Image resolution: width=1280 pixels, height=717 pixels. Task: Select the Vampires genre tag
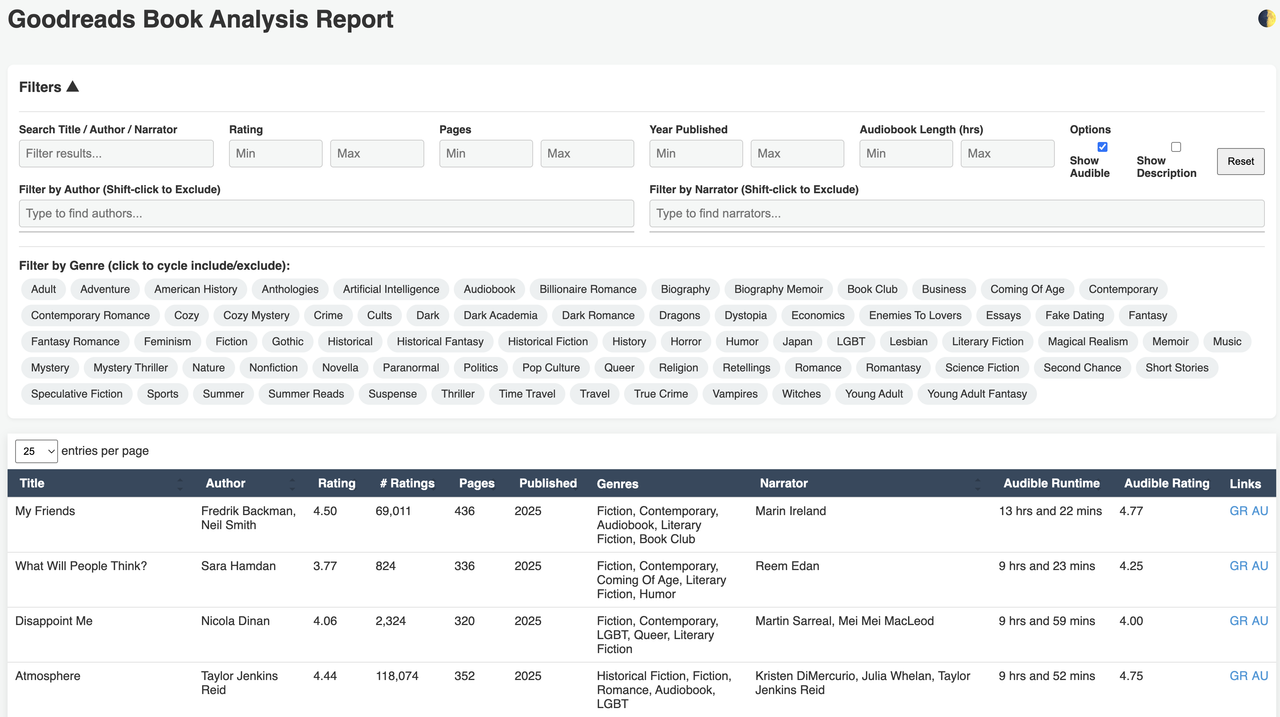735,393
